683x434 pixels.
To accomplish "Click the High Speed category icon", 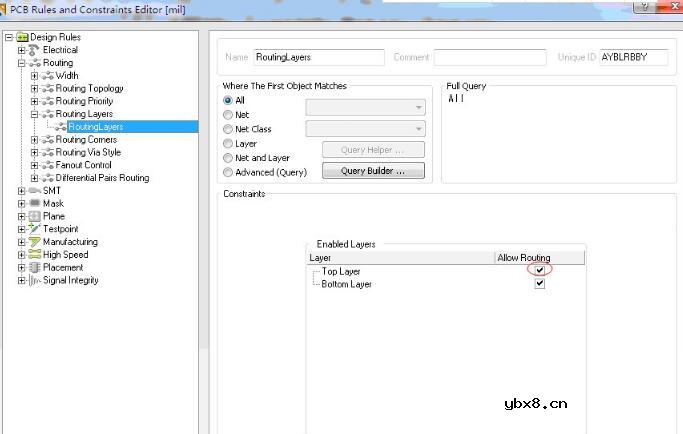I will [34, 255].
